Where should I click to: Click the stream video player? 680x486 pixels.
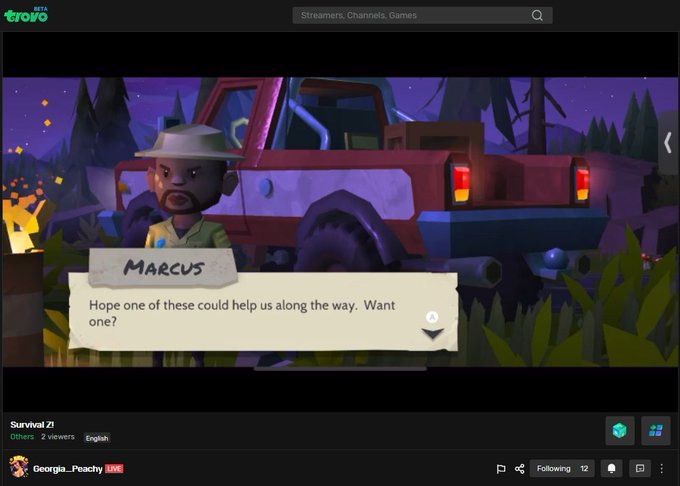pos(340,222)
